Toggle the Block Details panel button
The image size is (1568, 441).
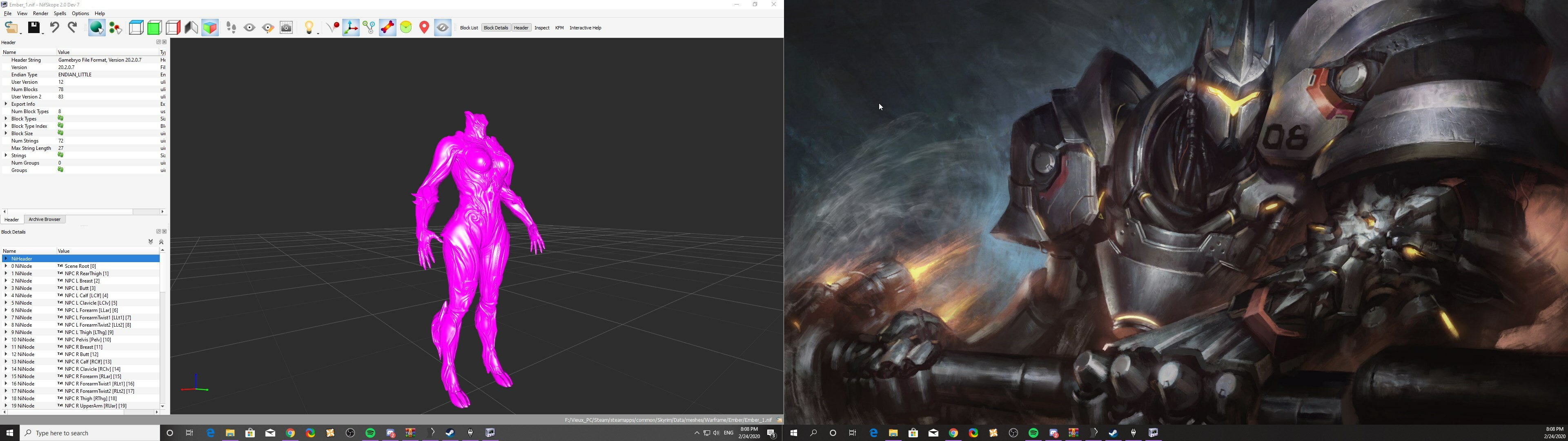(495, 28)
